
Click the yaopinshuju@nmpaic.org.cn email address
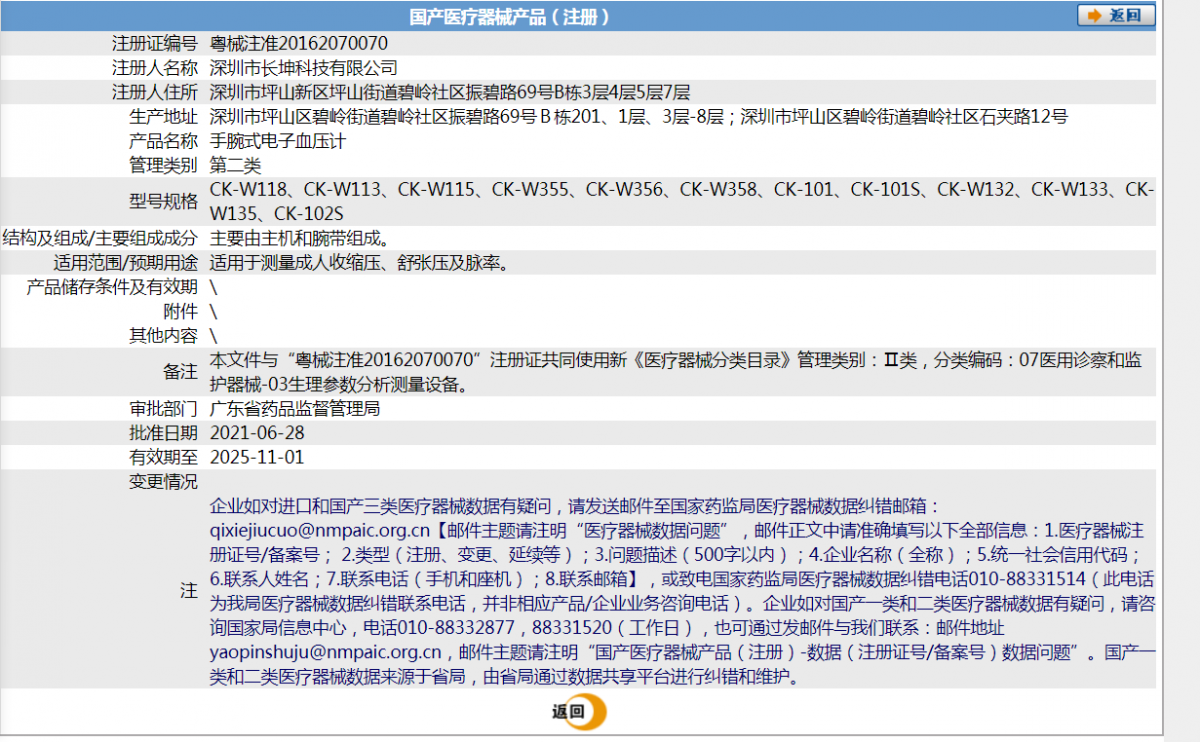[325, 652]
